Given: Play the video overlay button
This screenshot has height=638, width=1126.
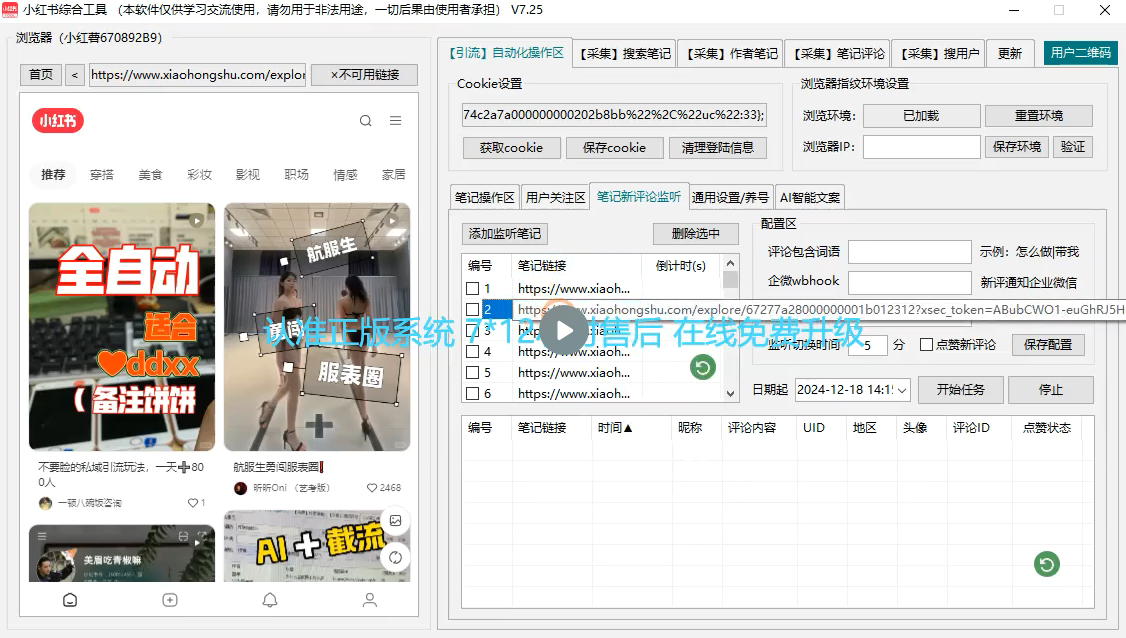Looking at the screenshot, I should pos(564,331).
